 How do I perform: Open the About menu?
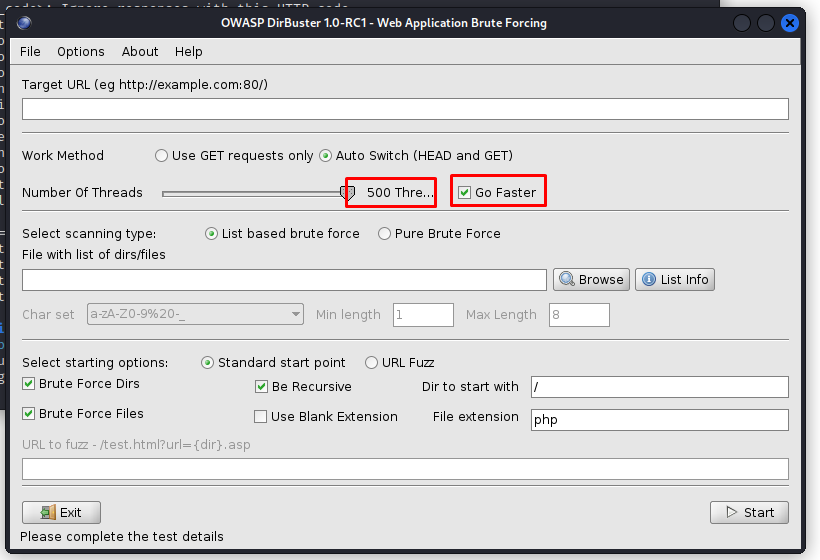pyautogui.click(x=140, y=52)
